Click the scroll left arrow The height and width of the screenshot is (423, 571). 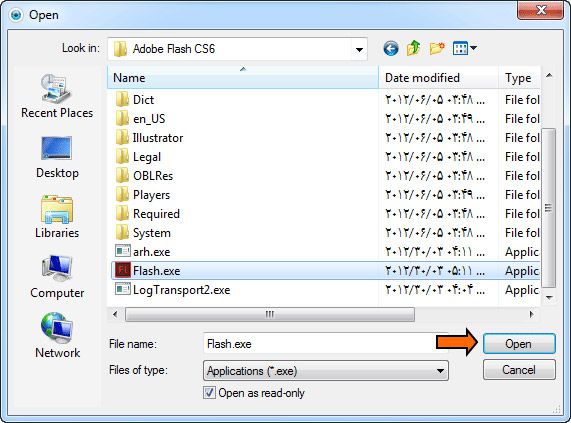pyautogui.click(x=115, y=314)
